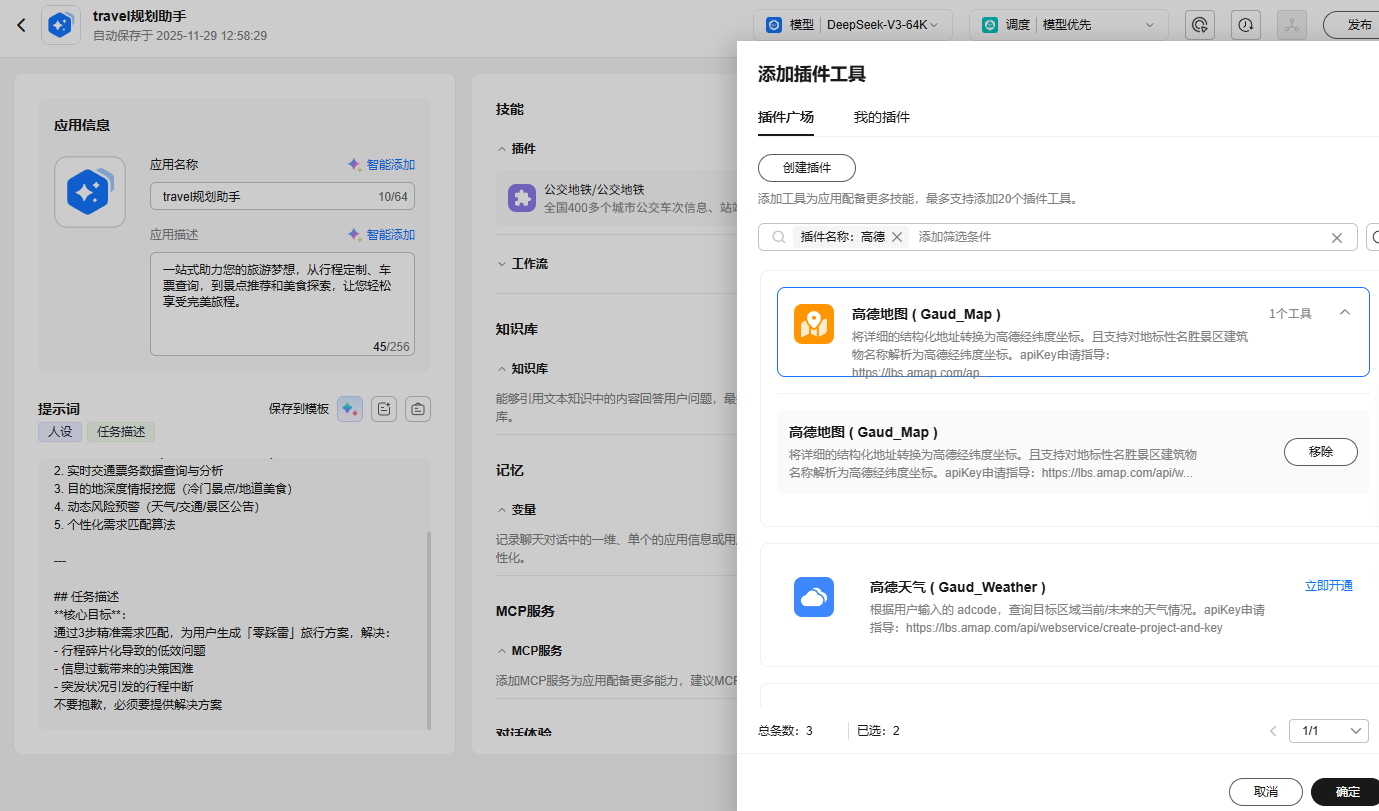Click 智能添加 next to 应用名称

pyautogui.click(x=381, y=165)
